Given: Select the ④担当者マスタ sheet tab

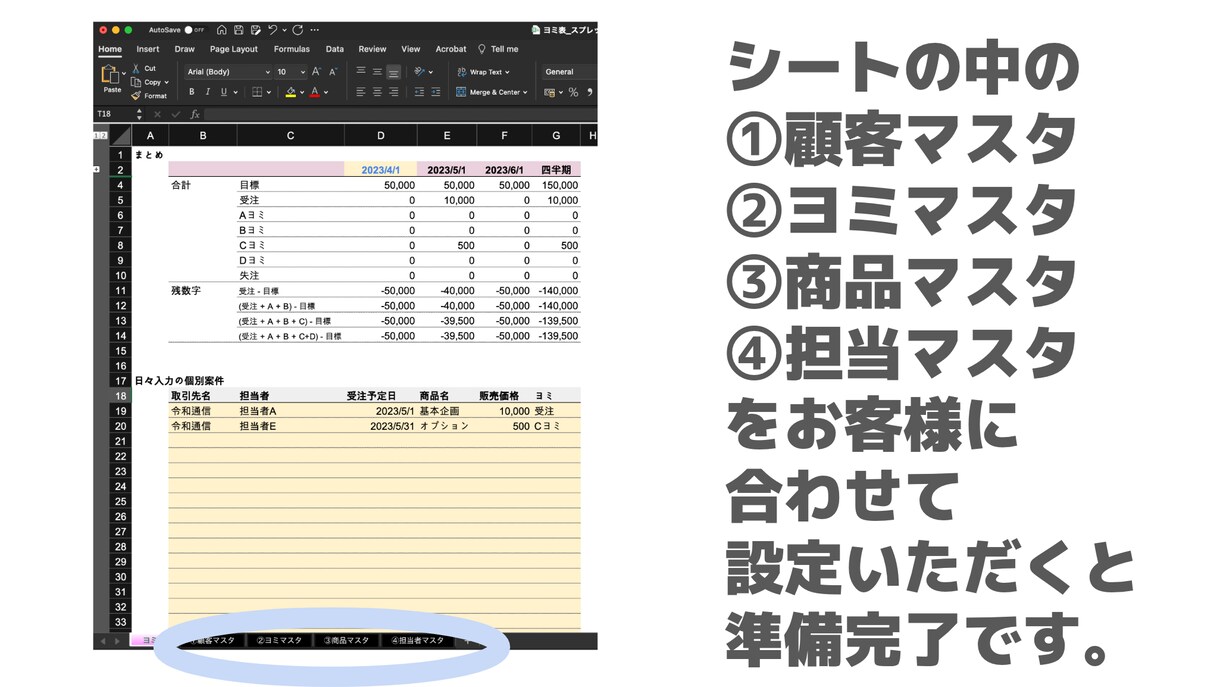Looking at the screenshot, I should (x=417, y=640).
